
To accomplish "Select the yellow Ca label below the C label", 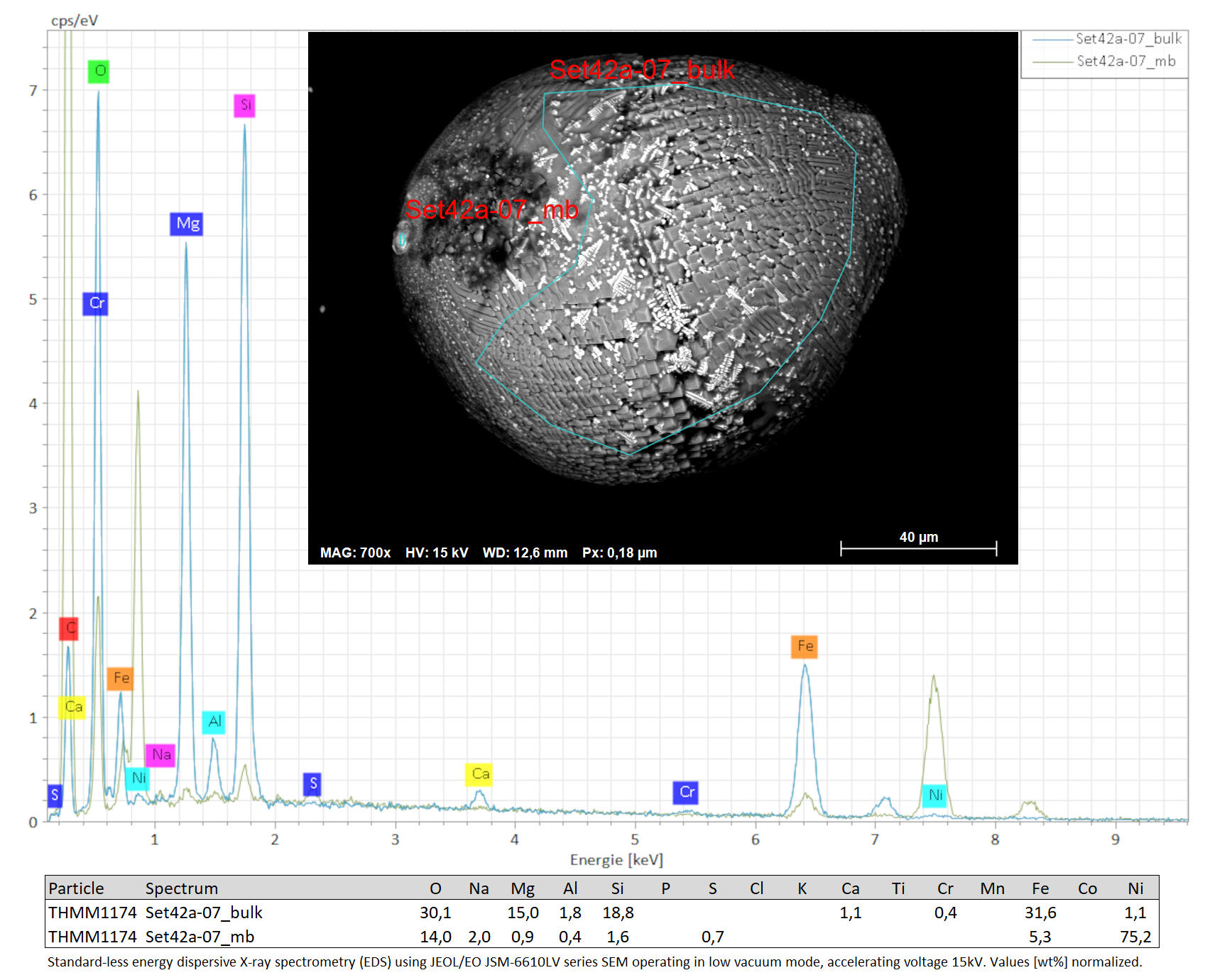I will (72, 707).
